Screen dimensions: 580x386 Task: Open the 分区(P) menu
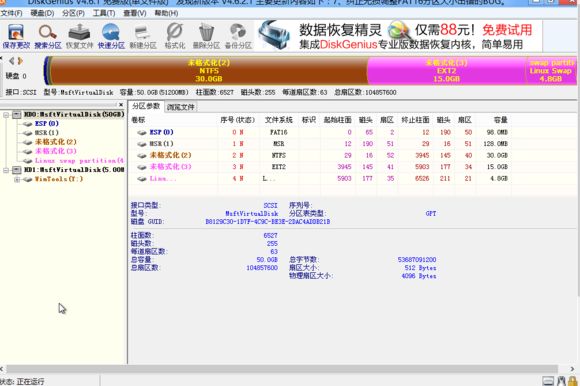pyautogui.click(x=73, y=13)
